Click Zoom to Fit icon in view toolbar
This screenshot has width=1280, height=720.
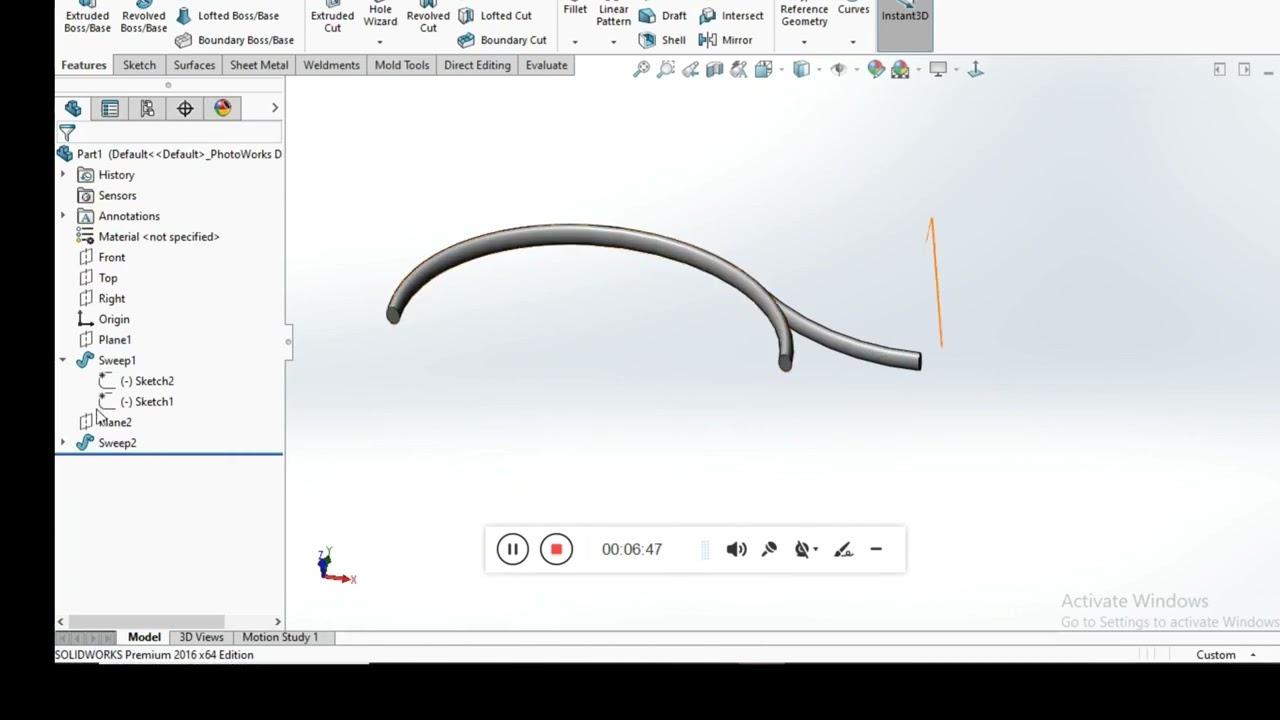[642, 69]
